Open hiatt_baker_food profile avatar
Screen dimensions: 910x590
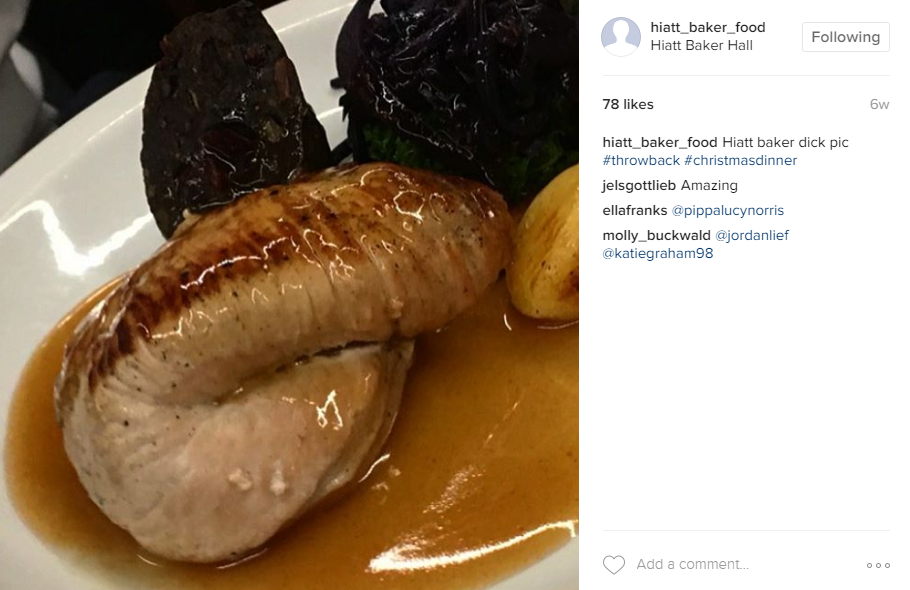(621, 37)
